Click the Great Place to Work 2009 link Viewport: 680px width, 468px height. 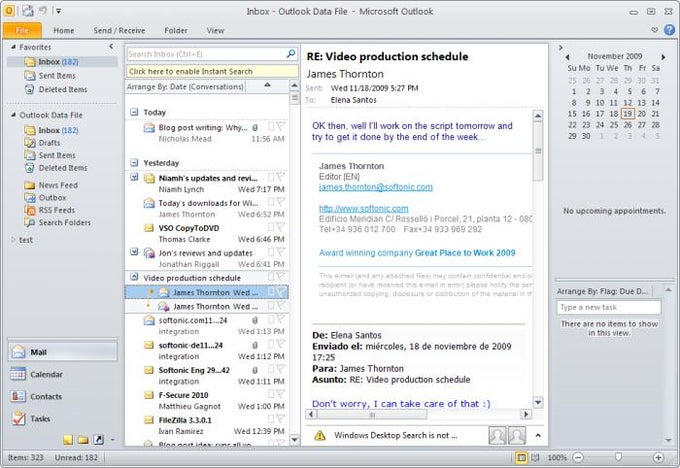tap(465, 253)
